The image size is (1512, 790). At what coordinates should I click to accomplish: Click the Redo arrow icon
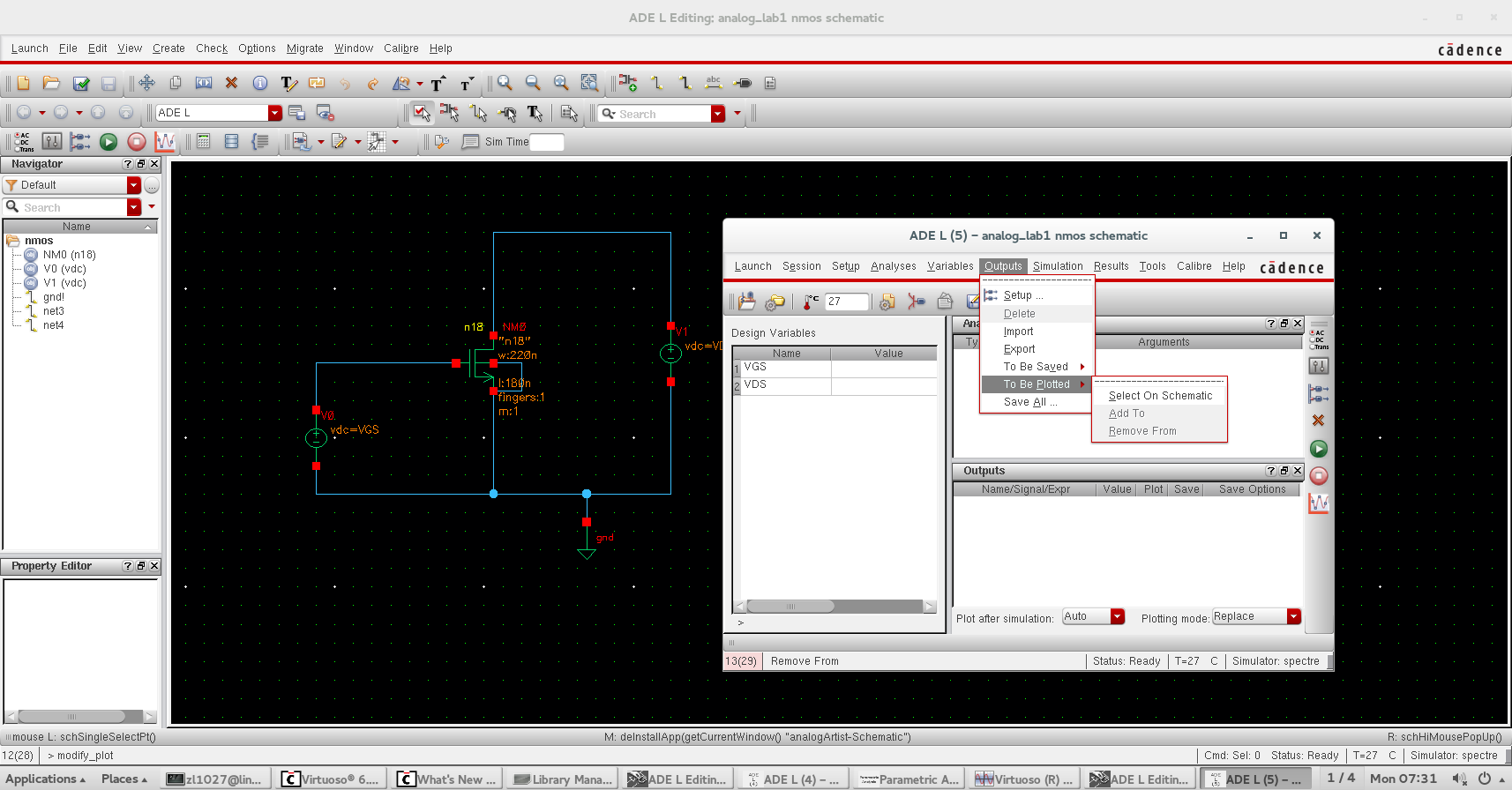point(372,83)
